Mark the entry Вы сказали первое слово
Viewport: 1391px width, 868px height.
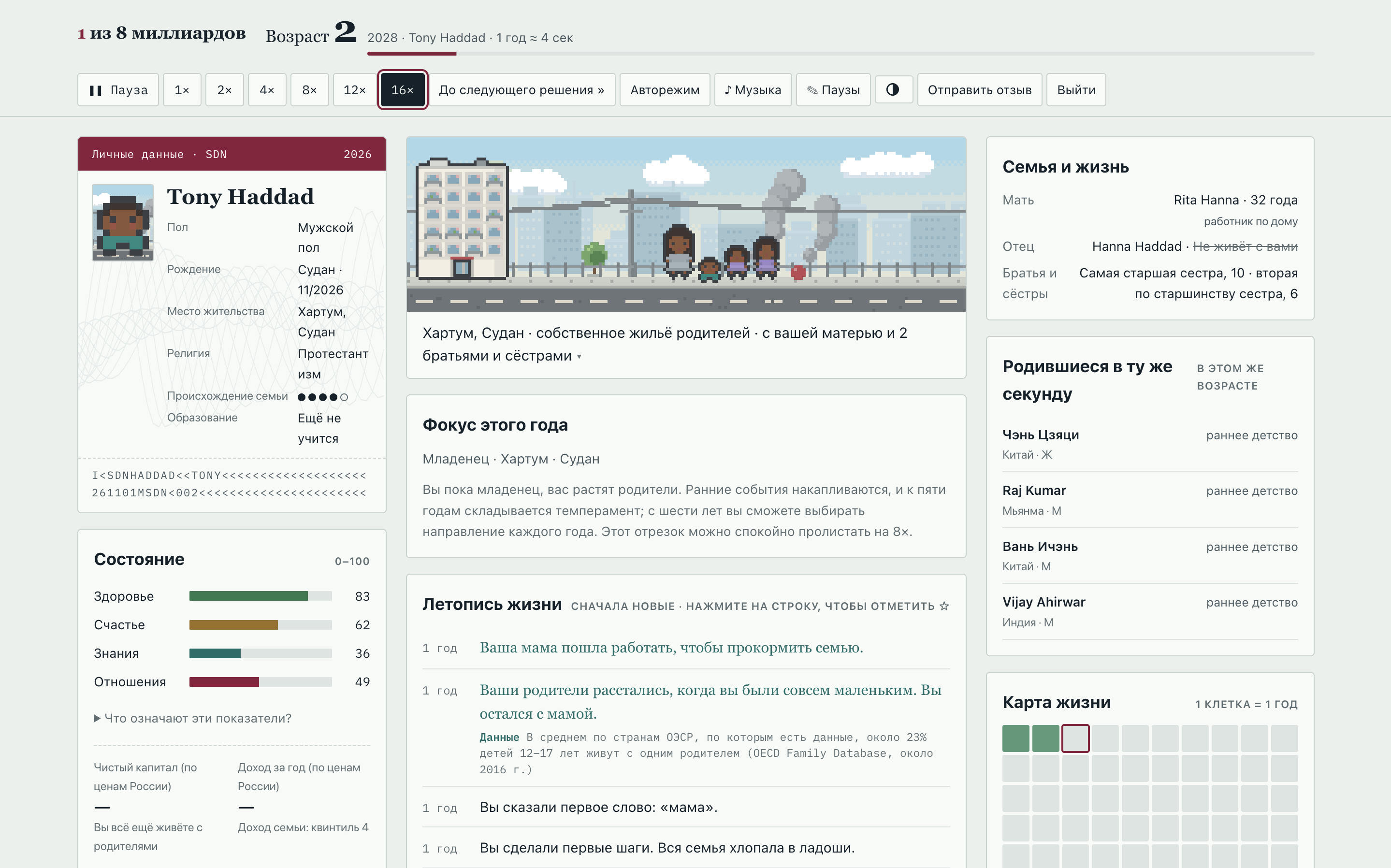pyautogui.click(x=686, y=807)
